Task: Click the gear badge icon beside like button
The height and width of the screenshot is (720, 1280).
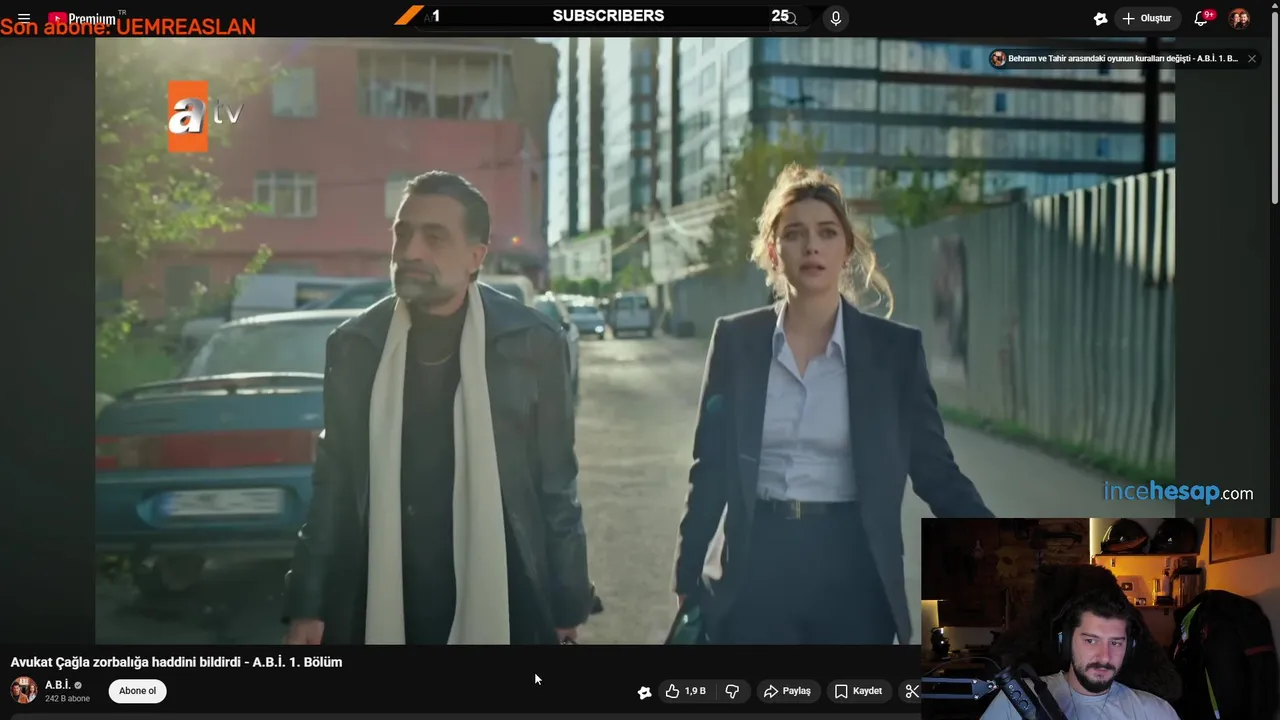Action: click(x=645, y=692)
